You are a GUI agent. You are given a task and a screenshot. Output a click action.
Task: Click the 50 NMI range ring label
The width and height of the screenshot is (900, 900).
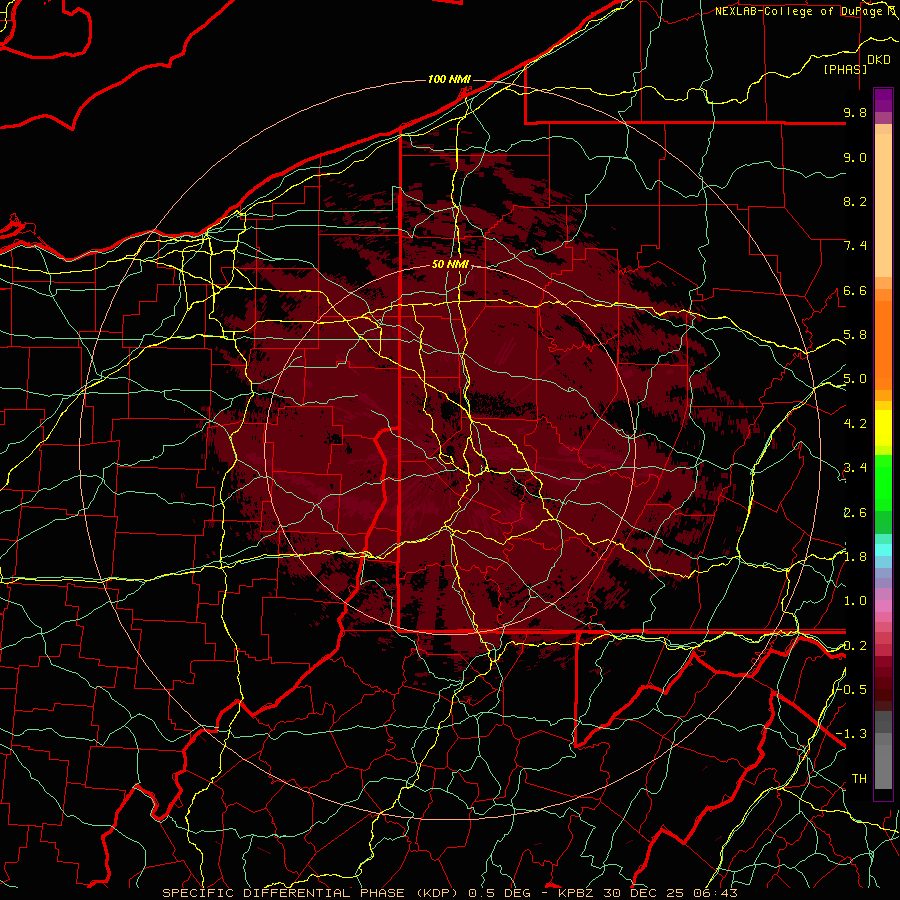[451, 264]
